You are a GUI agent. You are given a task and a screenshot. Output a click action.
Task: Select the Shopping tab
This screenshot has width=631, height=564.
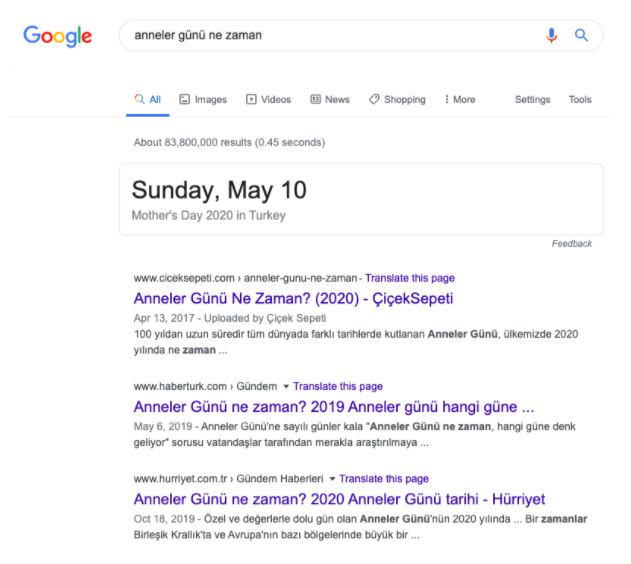pyautogui.click(x=397, y=99)
